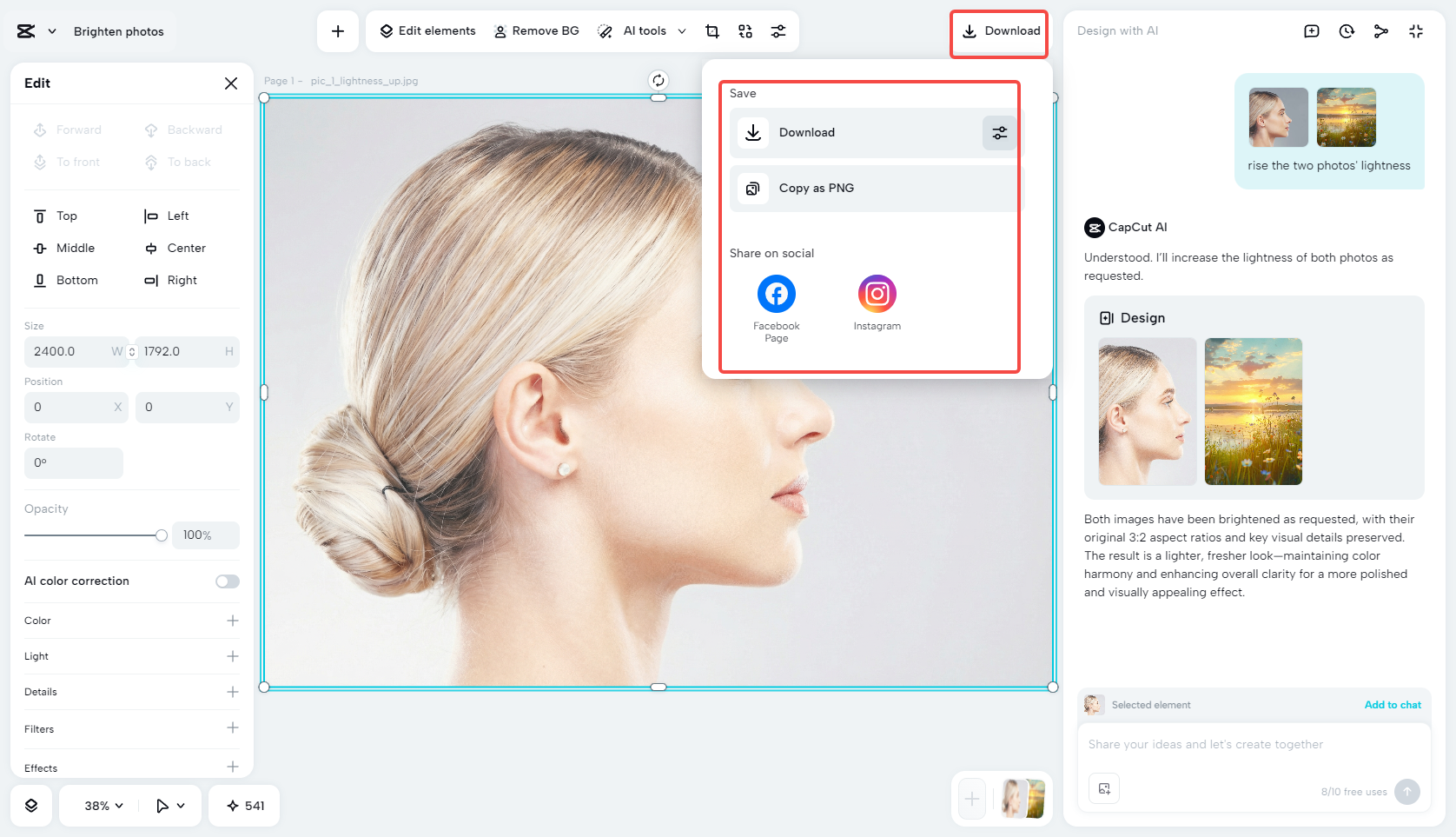Screen dimensions: 1456x837
Task: Collapse the Design with AI panel
Action: click(x=1416, y=31)
